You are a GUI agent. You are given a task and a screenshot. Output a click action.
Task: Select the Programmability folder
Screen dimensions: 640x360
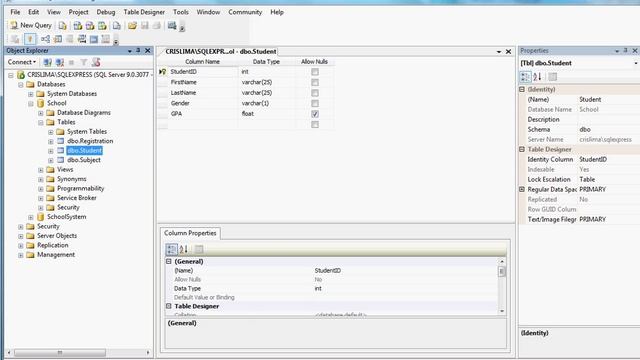pos(80,189)
